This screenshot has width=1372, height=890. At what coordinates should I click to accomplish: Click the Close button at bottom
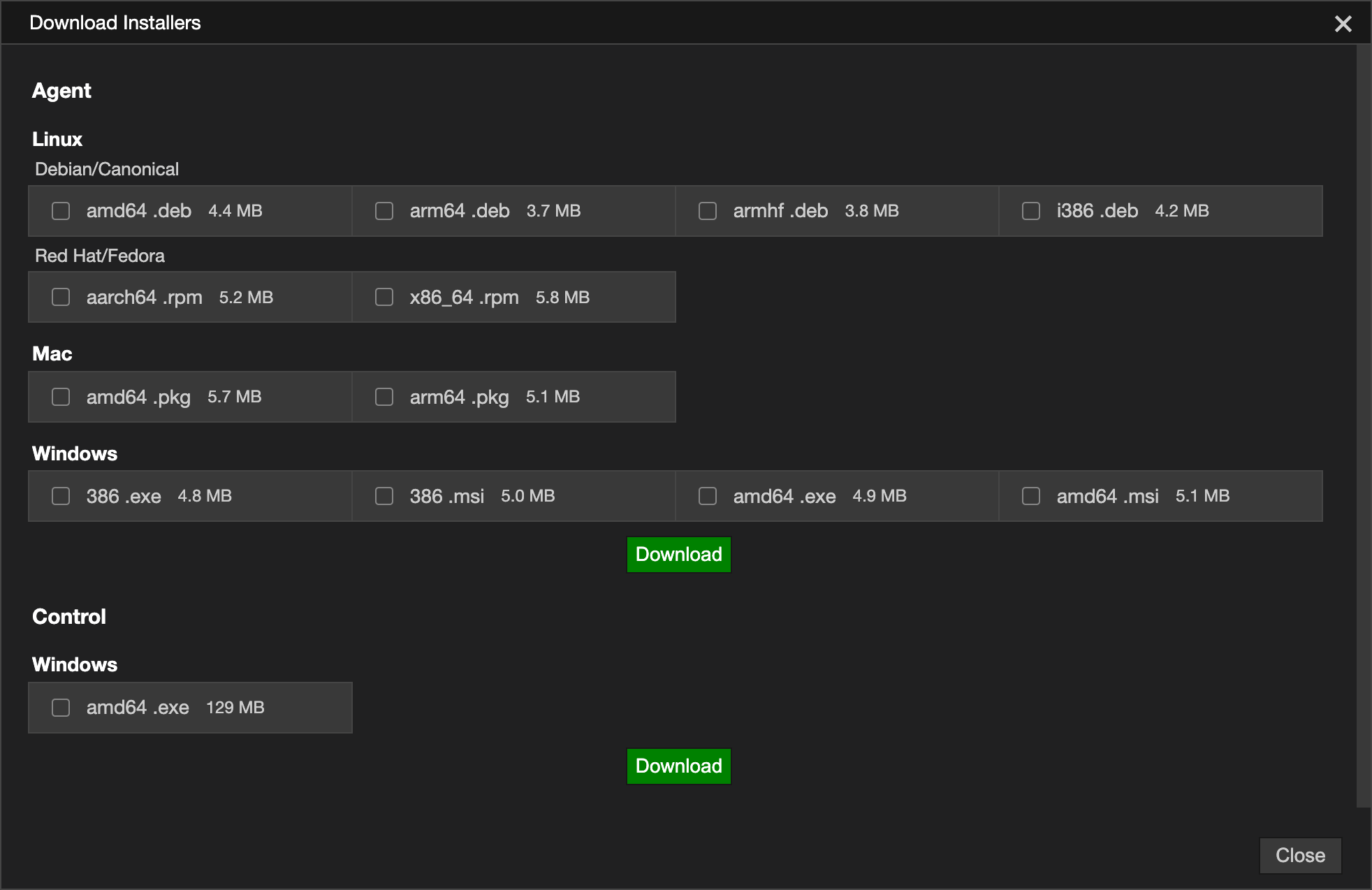(x=1301, y=856)
